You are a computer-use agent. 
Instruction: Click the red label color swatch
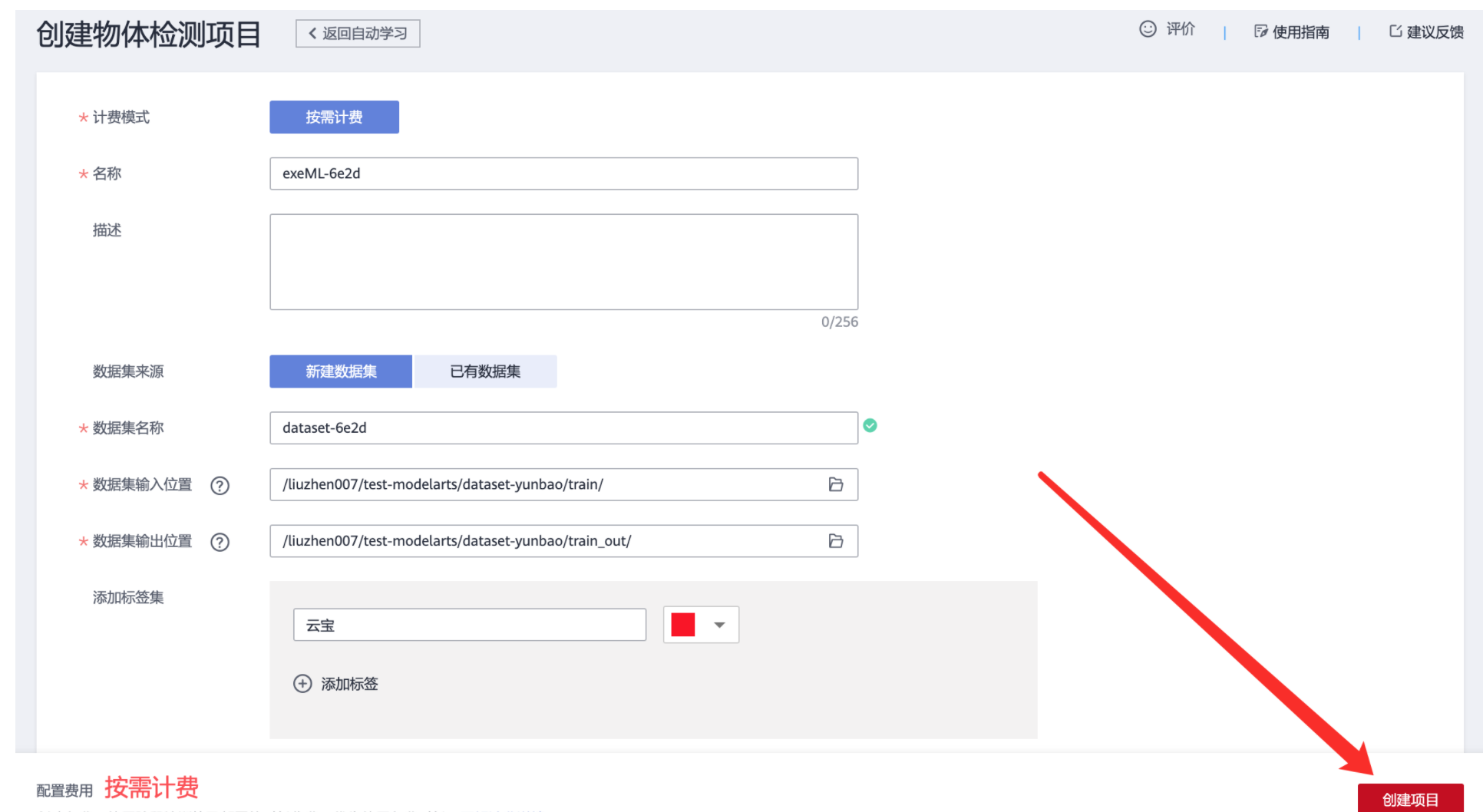coord(682,625)
